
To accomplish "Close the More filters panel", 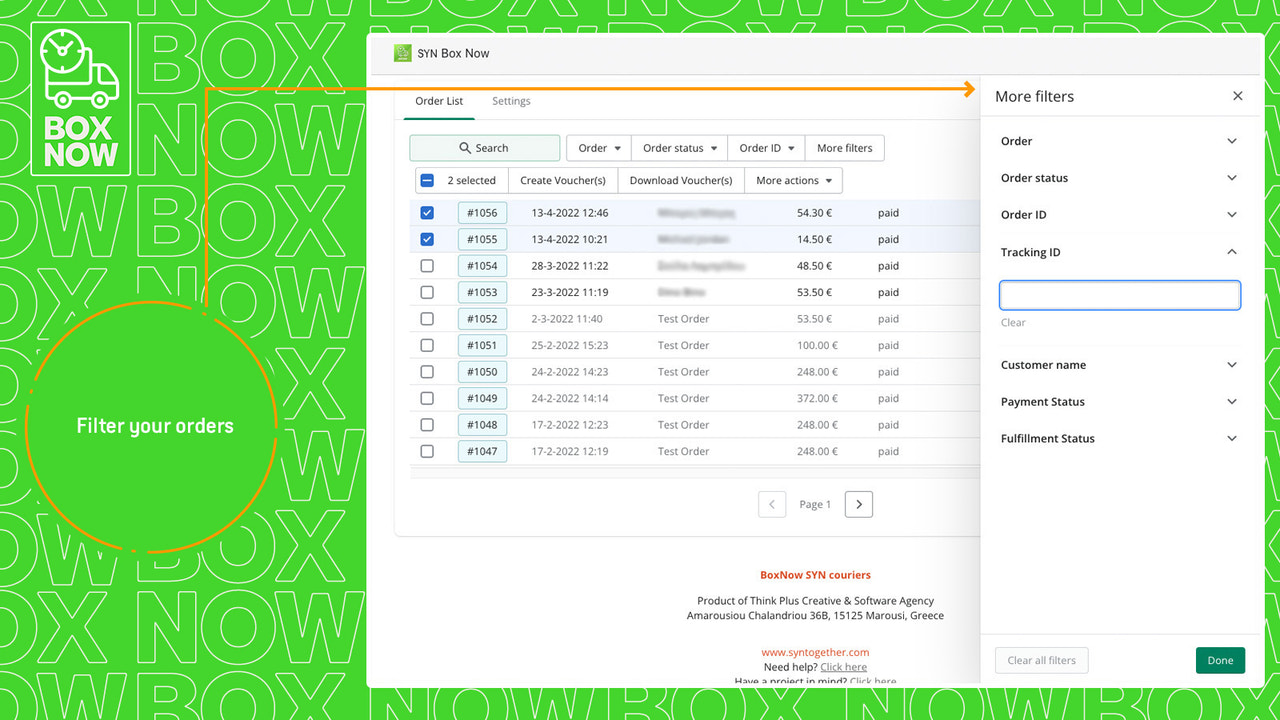I will [x=1238, y=96].
